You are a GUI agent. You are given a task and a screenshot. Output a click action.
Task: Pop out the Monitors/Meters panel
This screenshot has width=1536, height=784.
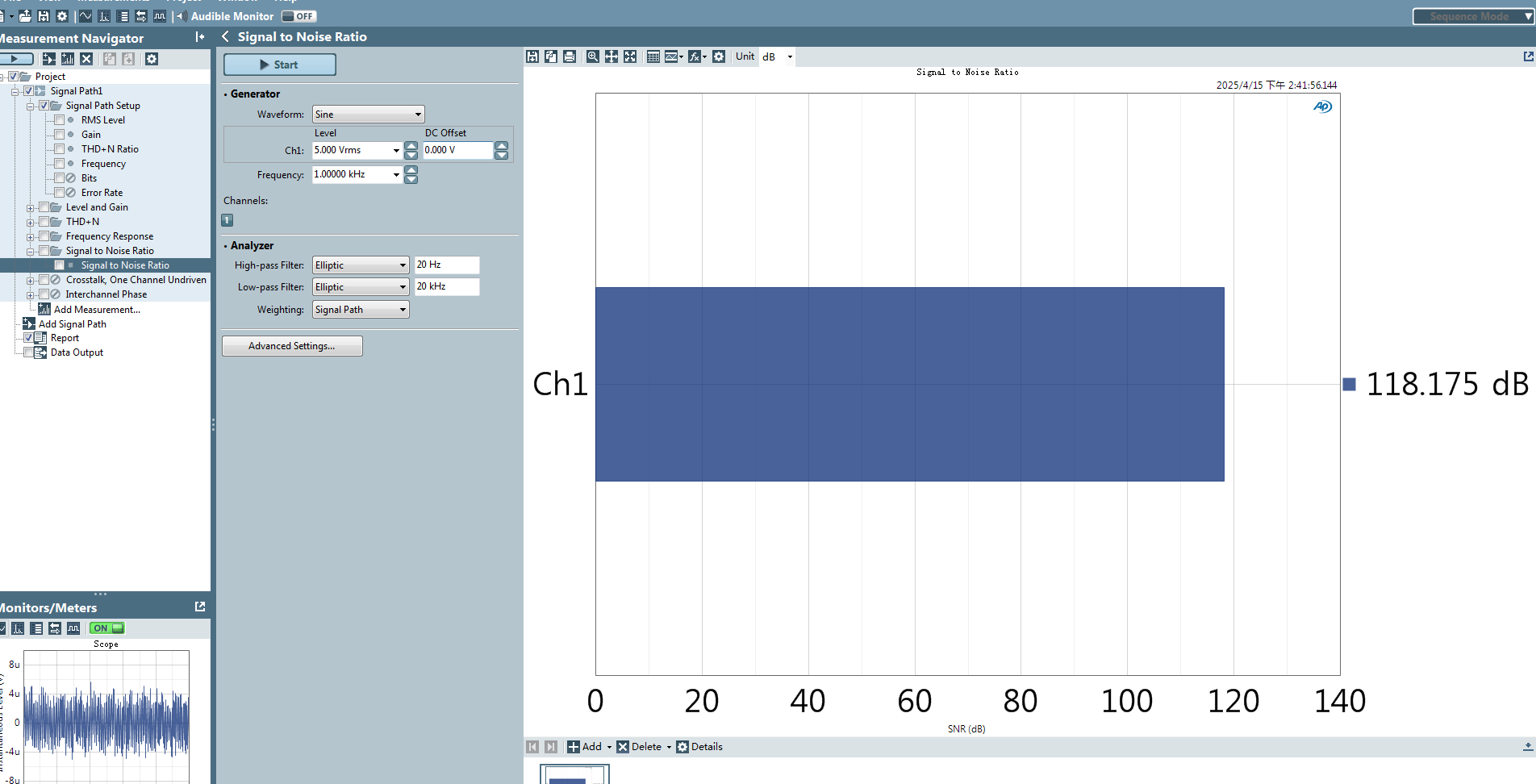200,607
